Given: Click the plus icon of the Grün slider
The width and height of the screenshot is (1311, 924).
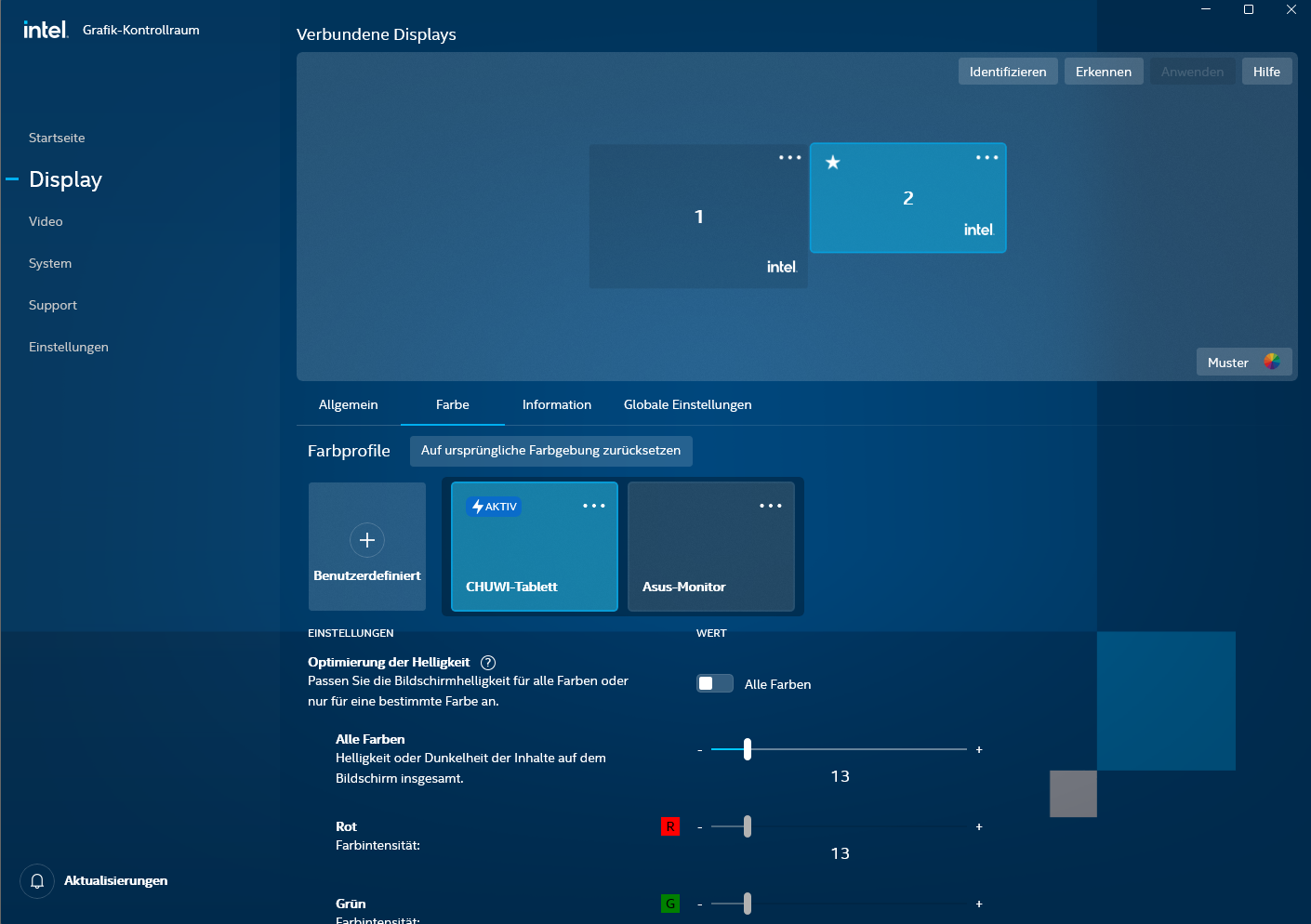Looking at the screenshot, I should [979, 904].
